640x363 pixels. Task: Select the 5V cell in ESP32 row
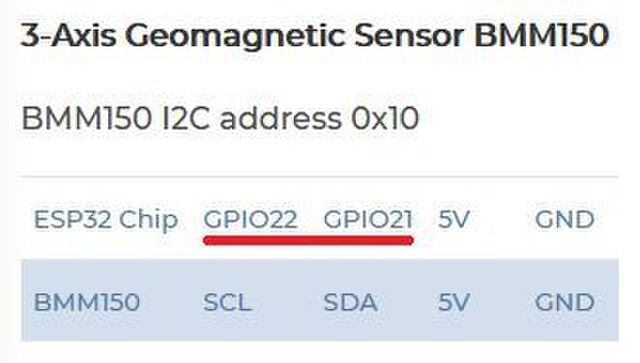tap(454, 219)
